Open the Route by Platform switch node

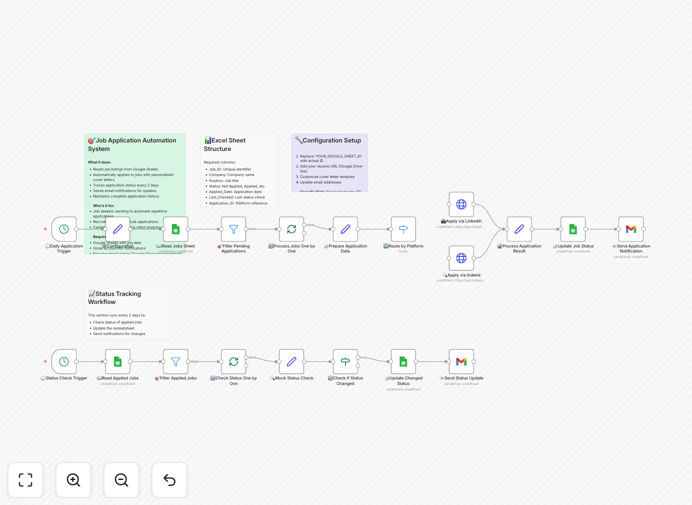pos(403,229)
